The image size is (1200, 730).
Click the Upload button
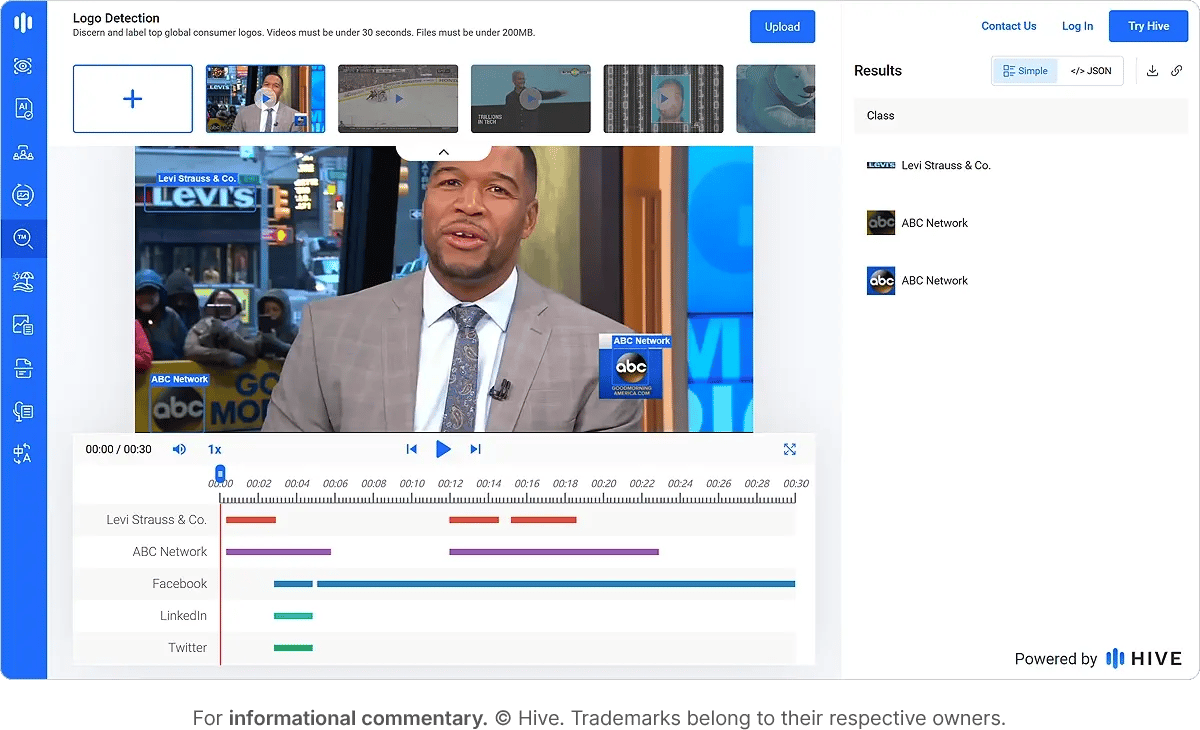click(x=782, y=26)
